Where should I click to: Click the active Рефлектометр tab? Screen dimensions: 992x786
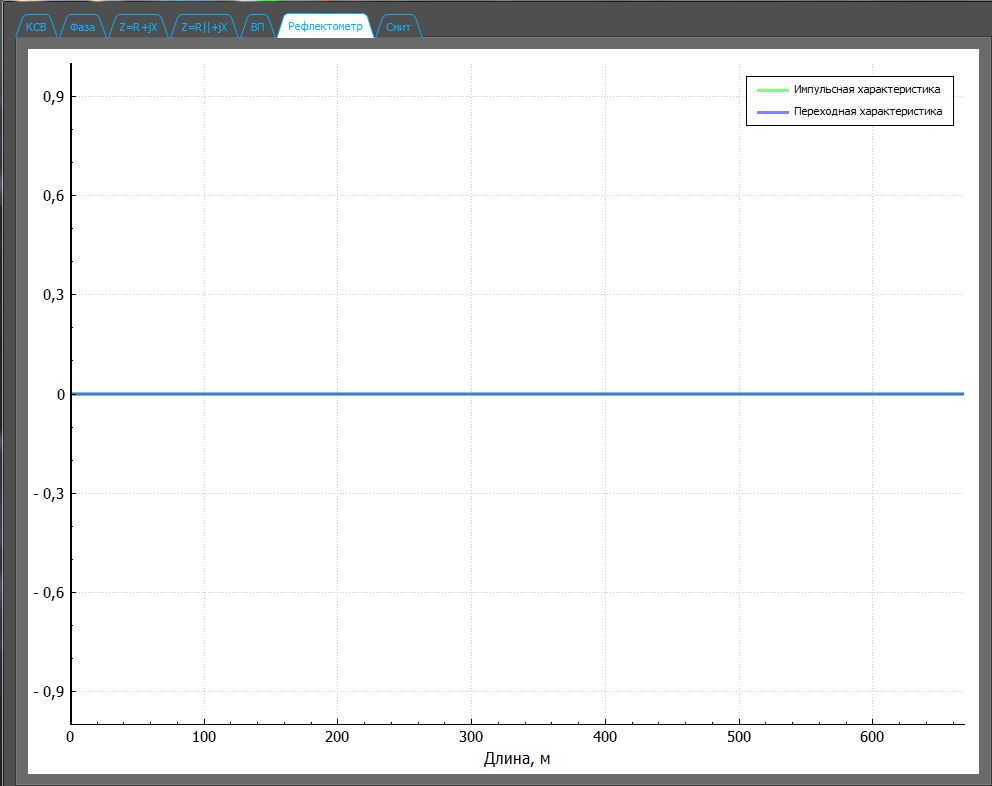click(x=325, y=28)
